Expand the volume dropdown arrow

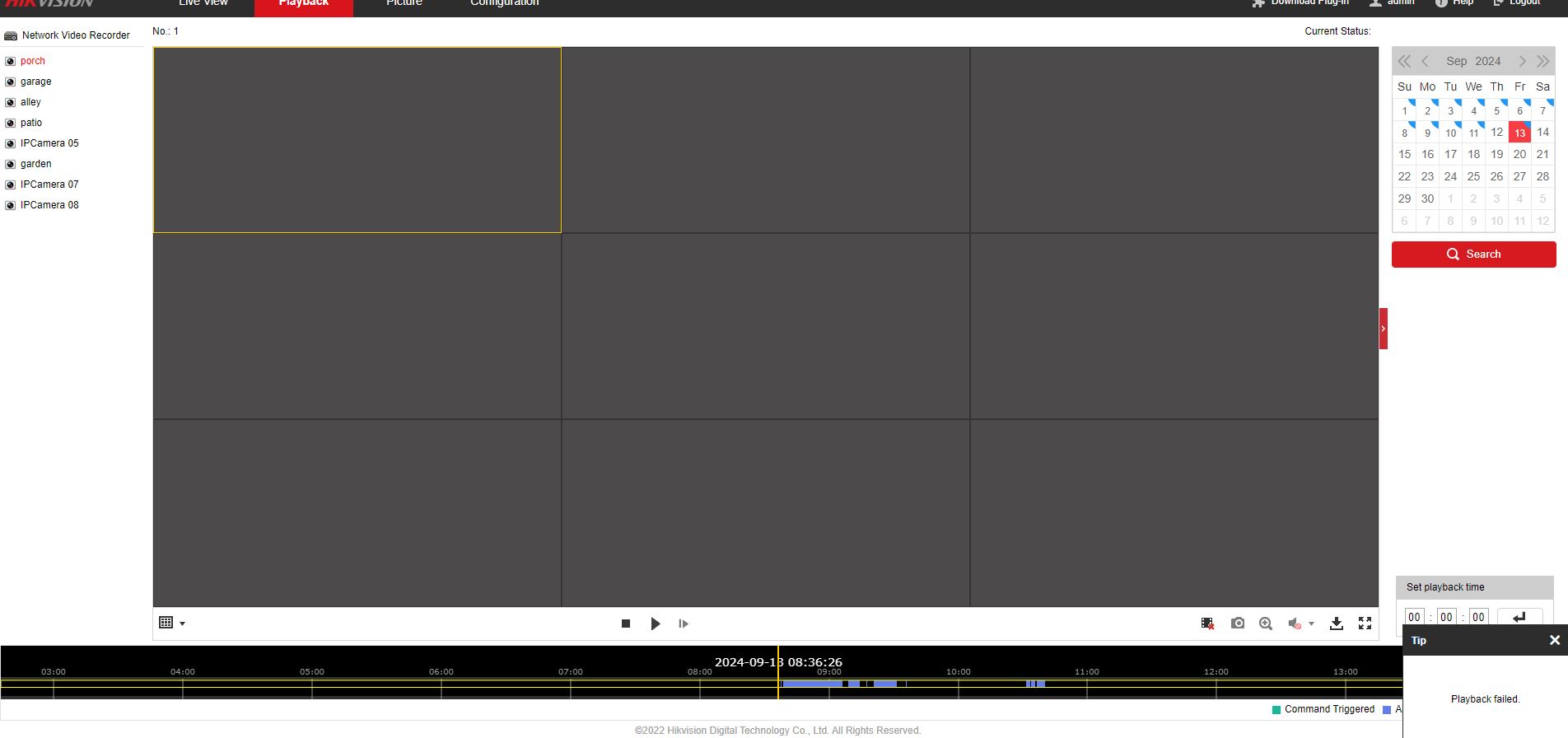(1311, 624)
